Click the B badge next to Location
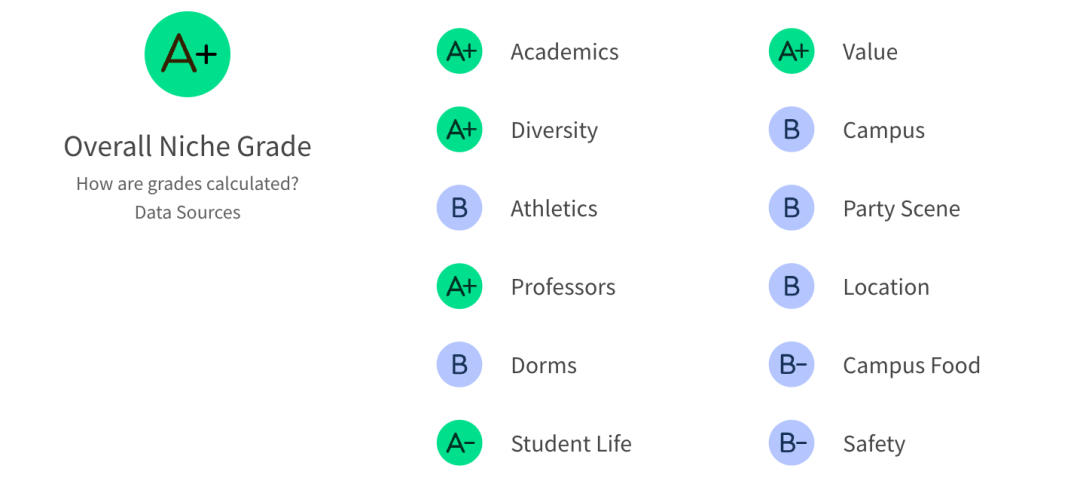The height and width of the screenshot is (490, 1080). click(791, 287)
